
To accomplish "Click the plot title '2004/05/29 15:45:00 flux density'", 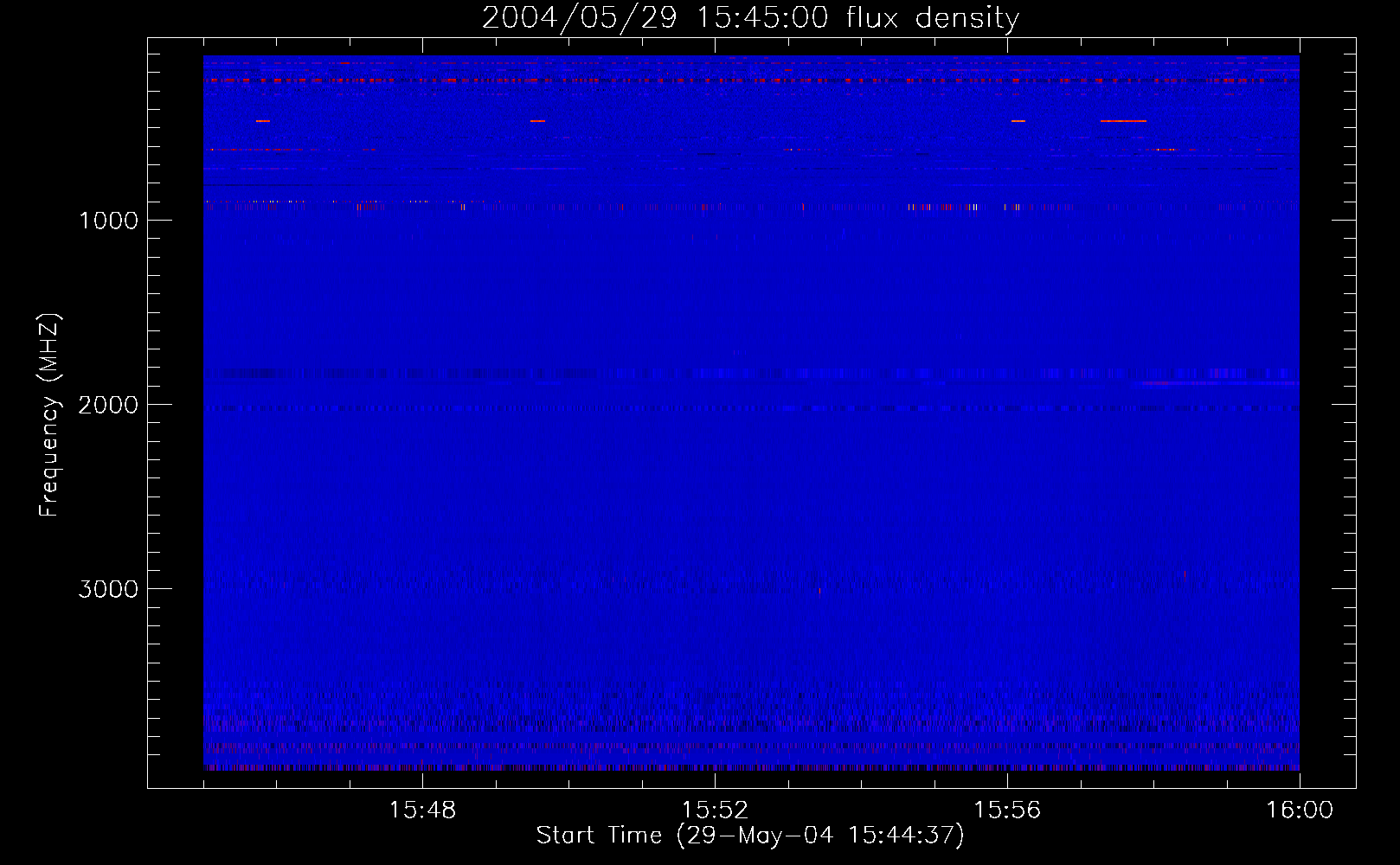I will [750, 18].
